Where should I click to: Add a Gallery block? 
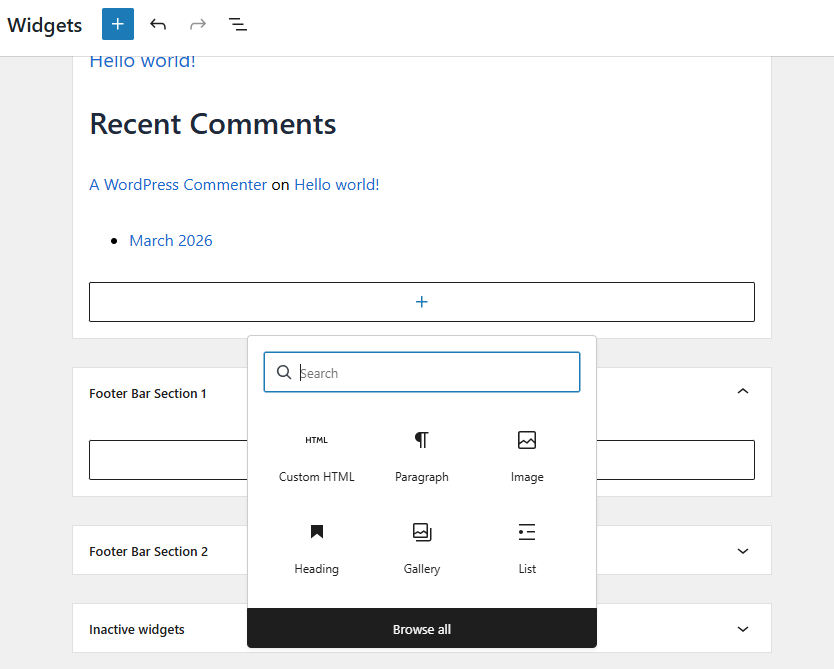(421, 549)
